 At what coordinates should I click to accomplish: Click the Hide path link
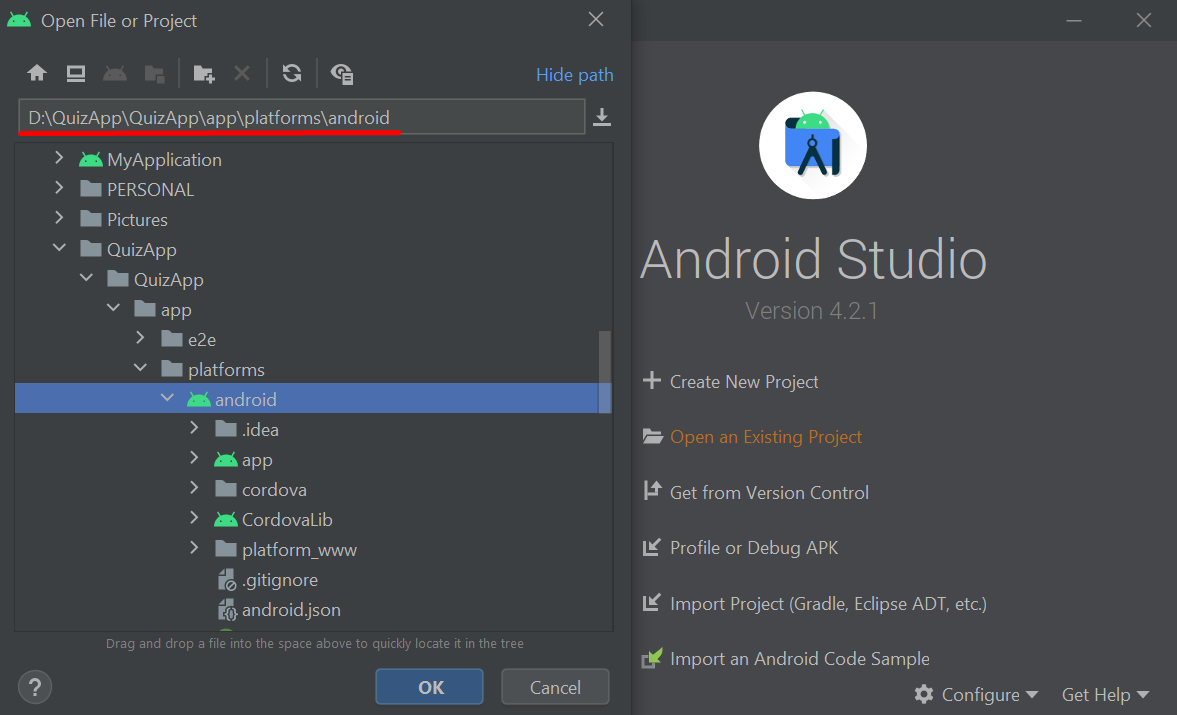[574, 75]
